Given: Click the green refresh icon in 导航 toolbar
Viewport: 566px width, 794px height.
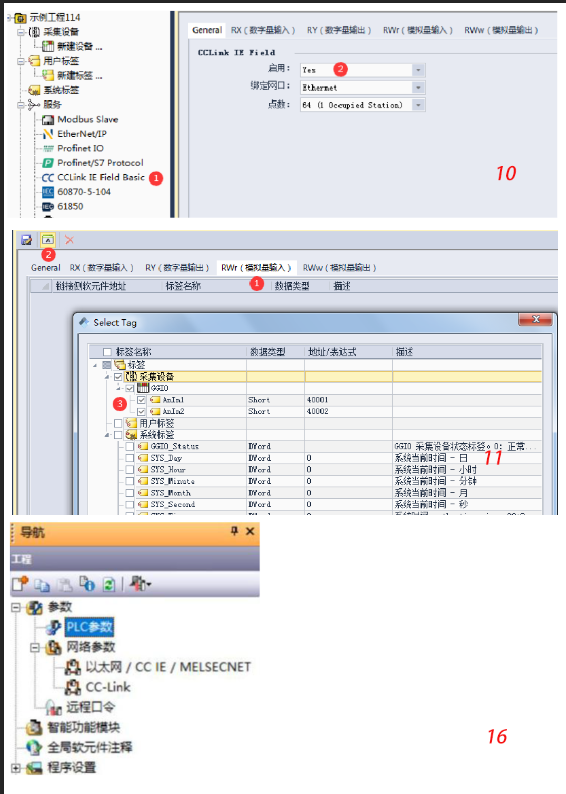Looking at the screenshot, I should point(109,584).
